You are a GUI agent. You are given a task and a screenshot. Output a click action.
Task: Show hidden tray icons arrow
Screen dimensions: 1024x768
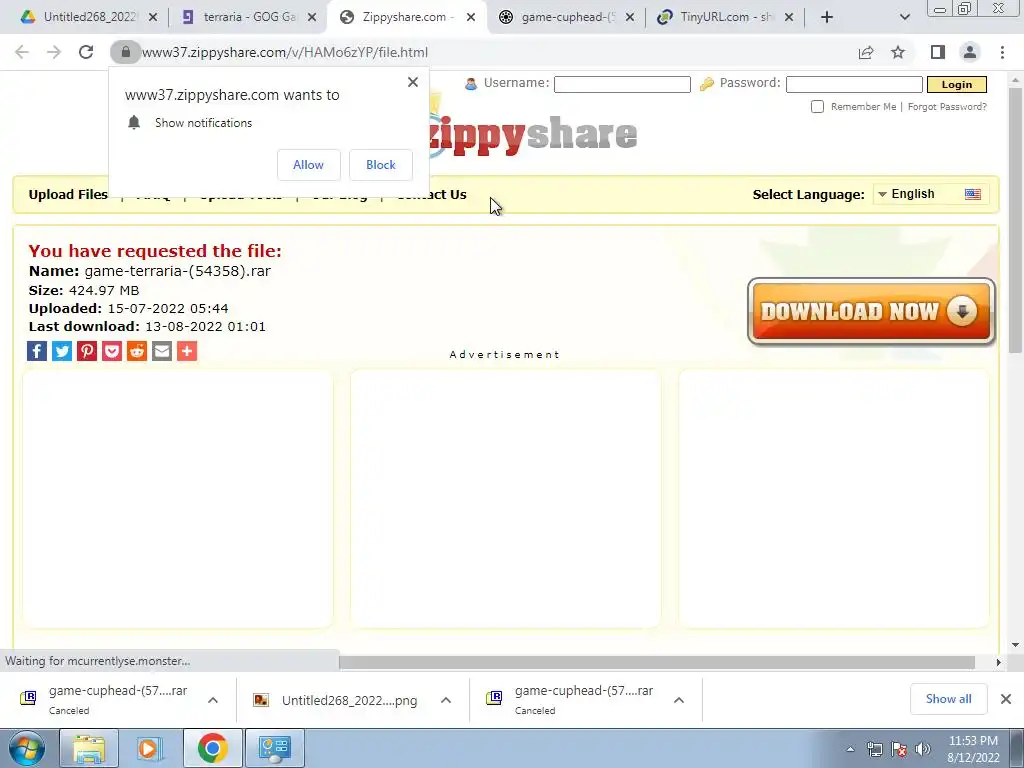click(x=850, y=749)
